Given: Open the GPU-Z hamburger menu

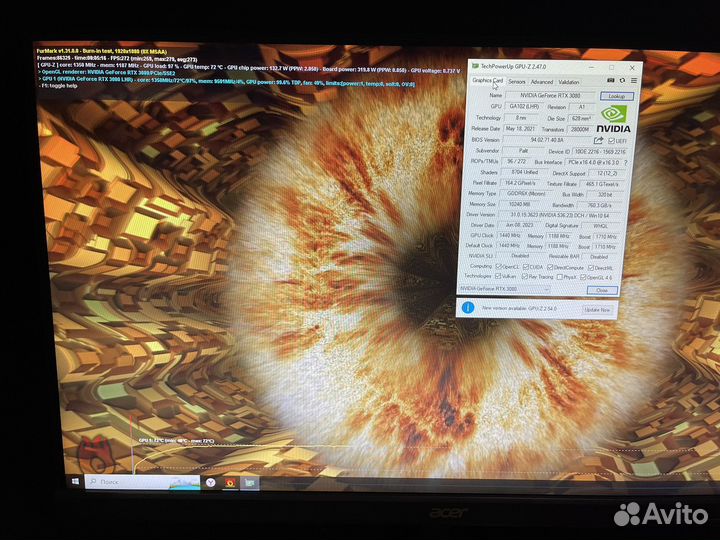Looking at the screenshot, I should (x=634, y=80).
